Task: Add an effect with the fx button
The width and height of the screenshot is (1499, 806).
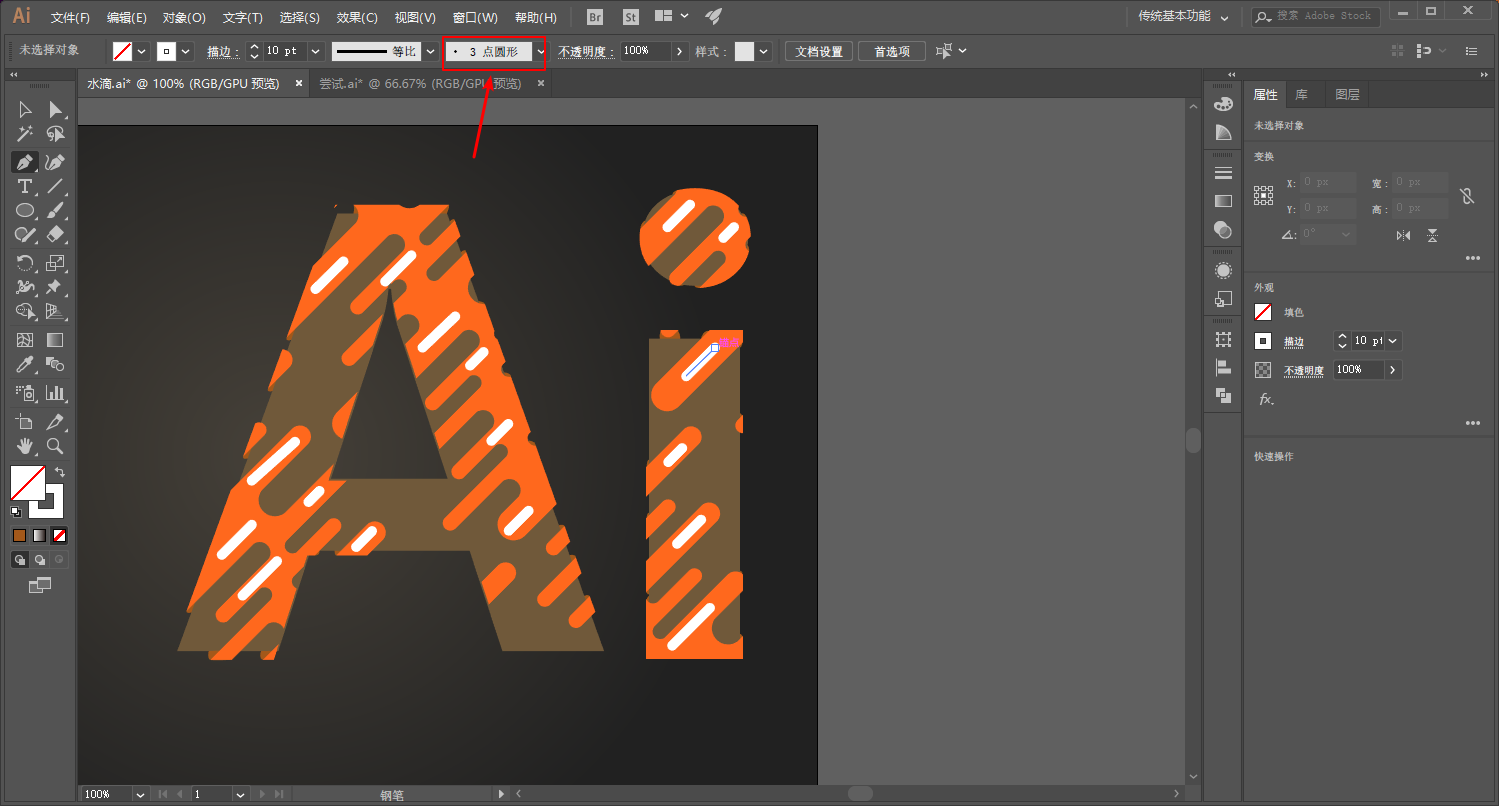Action: point(1265,399)
